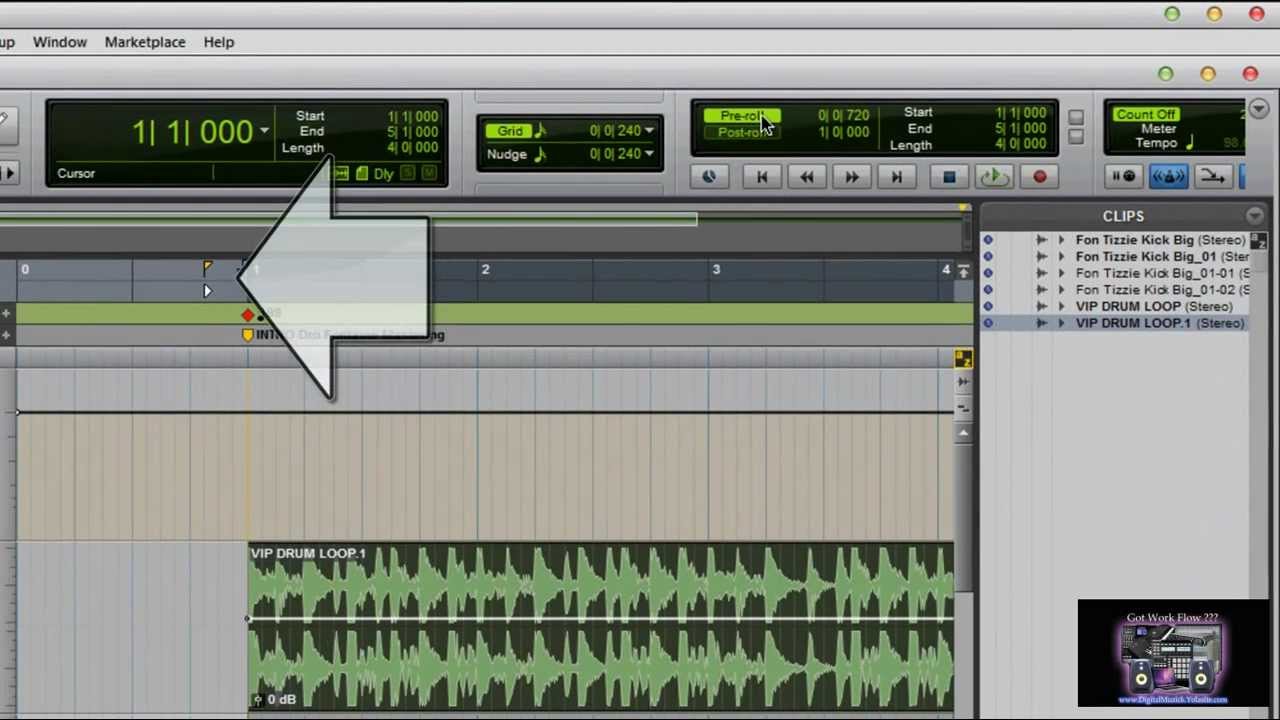Enable the Post-roll button
The width and height of the screenshot is (1280, 720).
741,132
